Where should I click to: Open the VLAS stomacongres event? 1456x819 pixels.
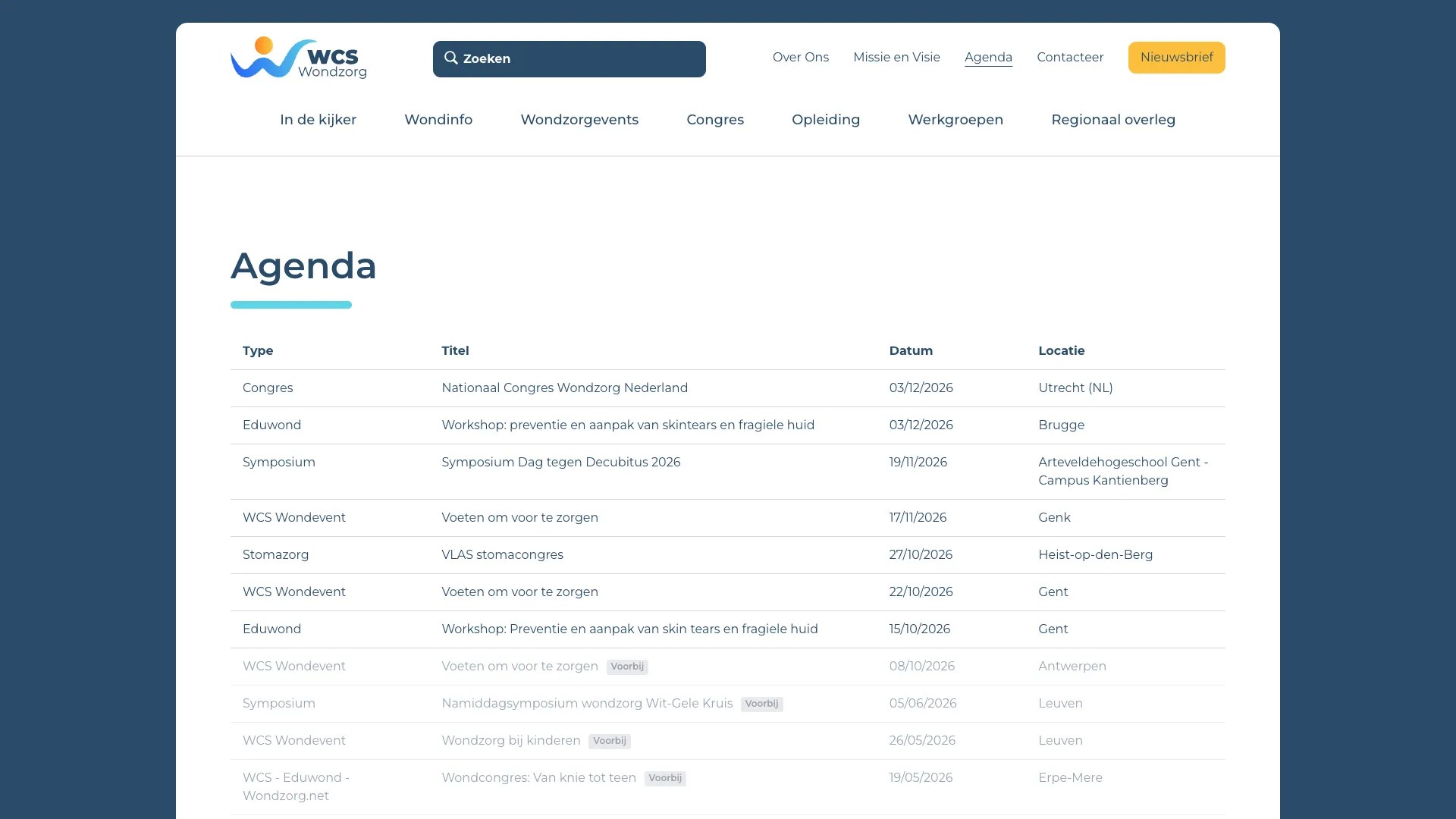[502, 555]
